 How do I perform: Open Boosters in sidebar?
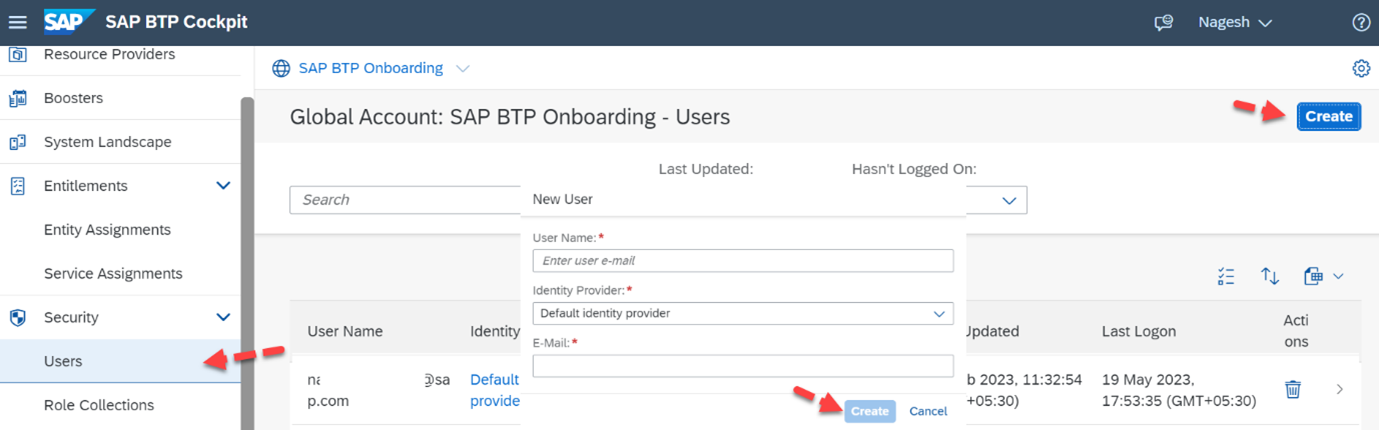[x=73, y=98]
